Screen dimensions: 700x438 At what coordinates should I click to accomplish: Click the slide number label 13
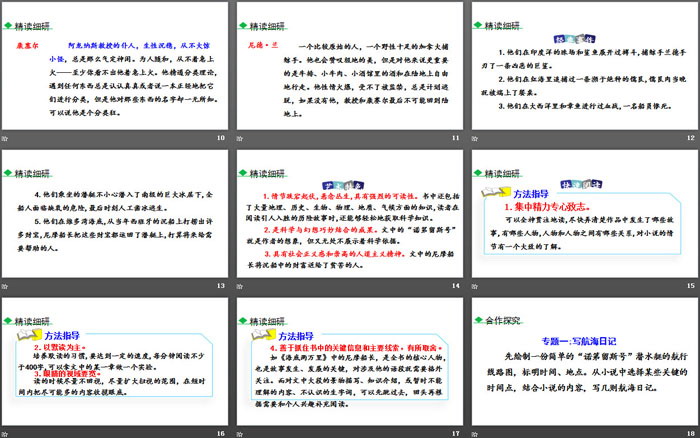[x=221, y=286]
